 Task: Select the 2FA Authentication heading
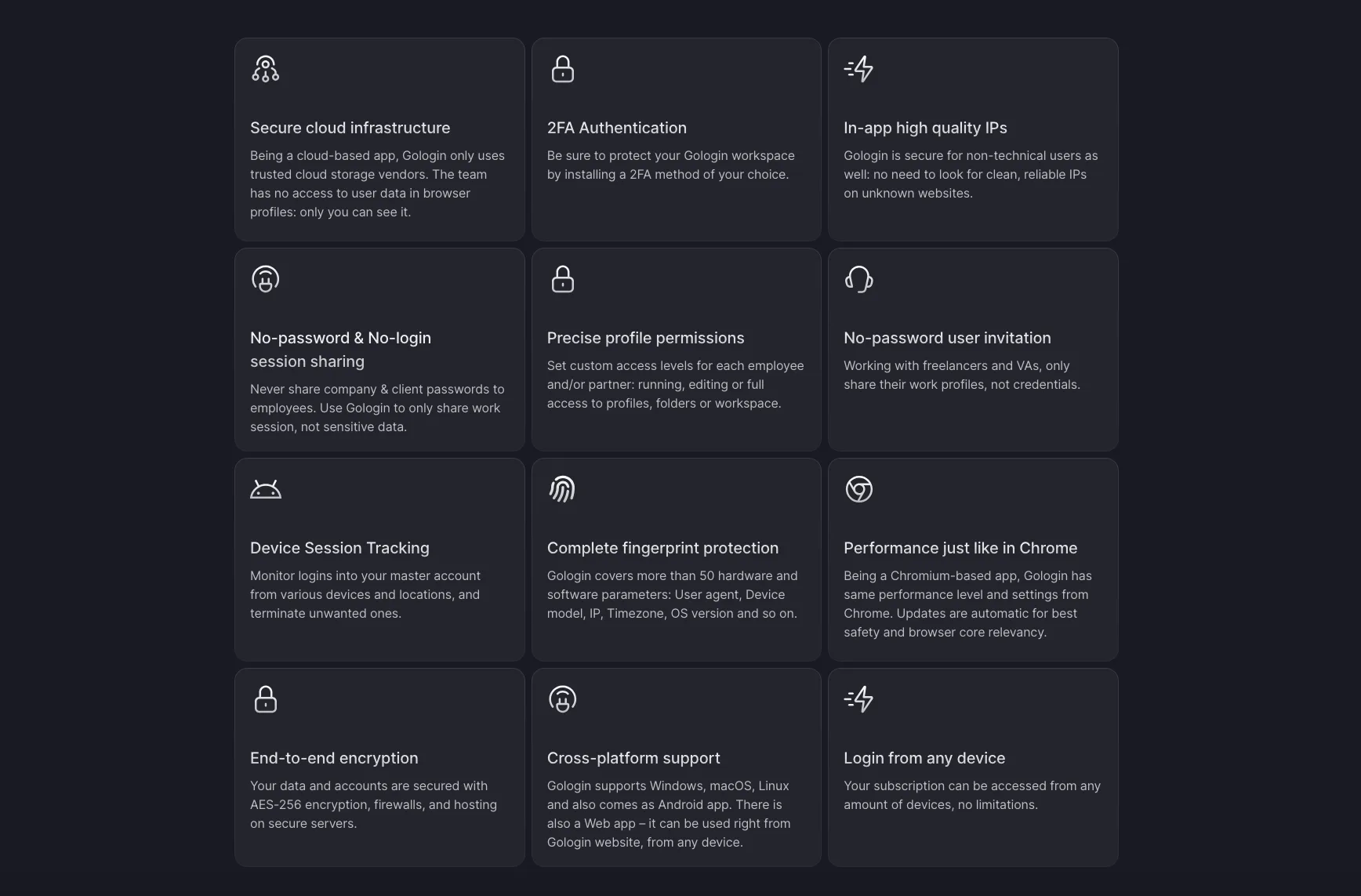616,128
